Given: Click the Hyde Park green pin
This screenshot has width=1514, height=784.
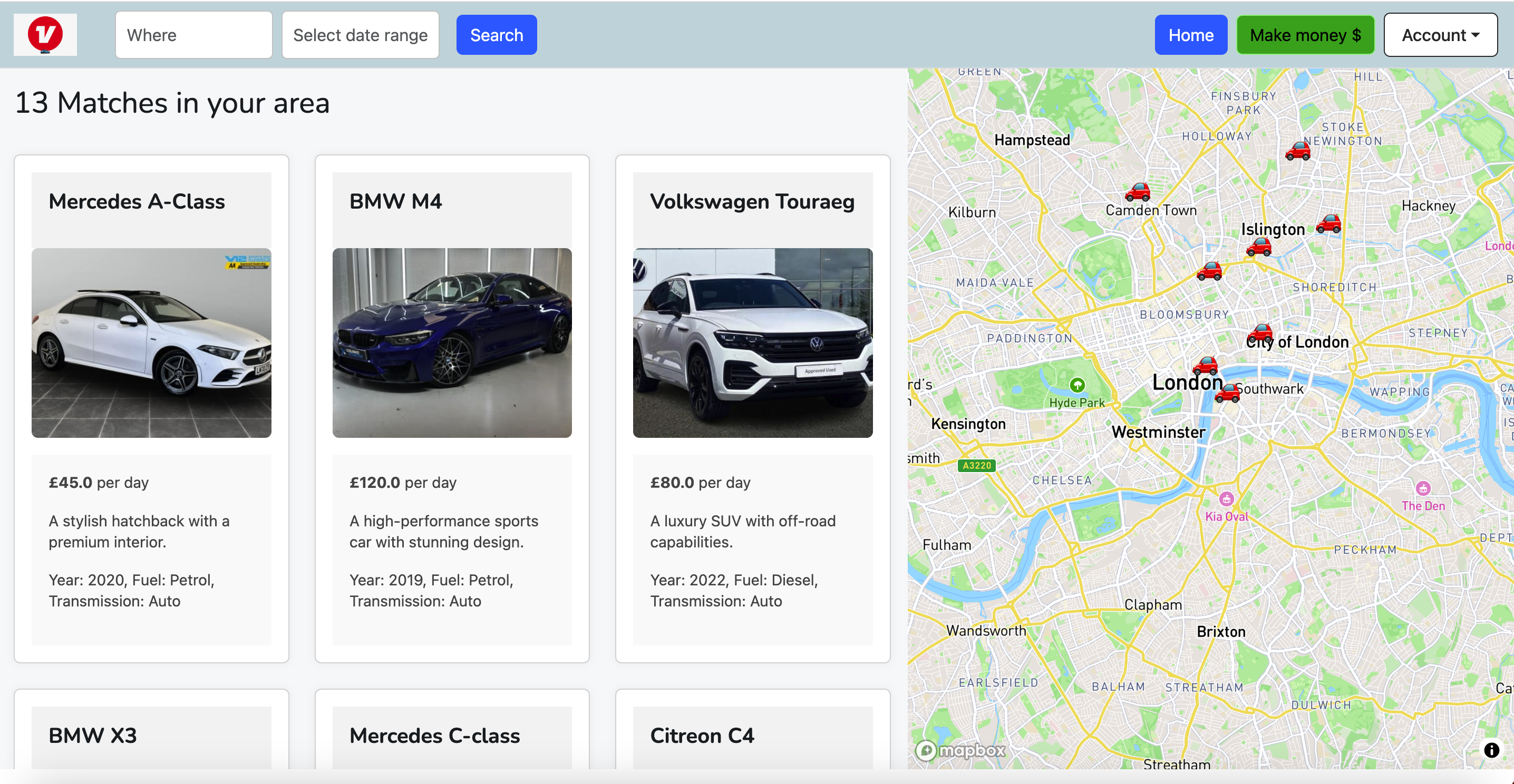Looking at the screenshot, I should tap(1077, 385).
